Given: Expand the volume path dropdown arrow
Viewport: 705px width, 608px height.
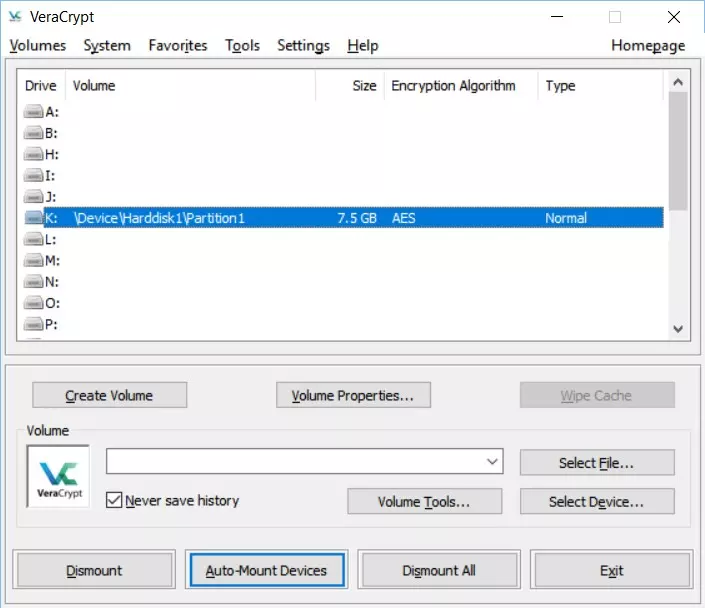Looking at the screenshot, I should click(492, 461).
